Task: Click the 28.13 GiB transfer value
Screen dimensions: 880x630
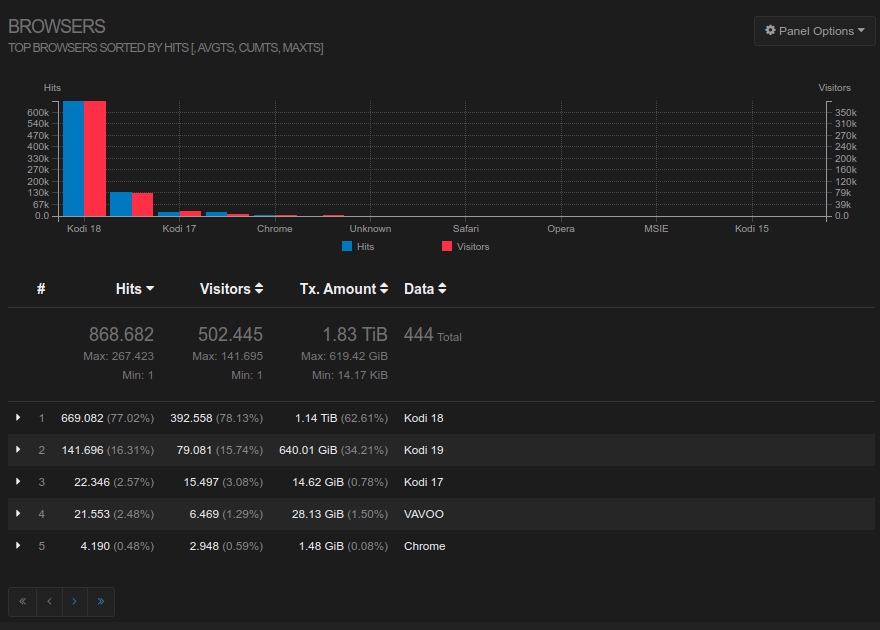Action: click(x=318, y=514)
